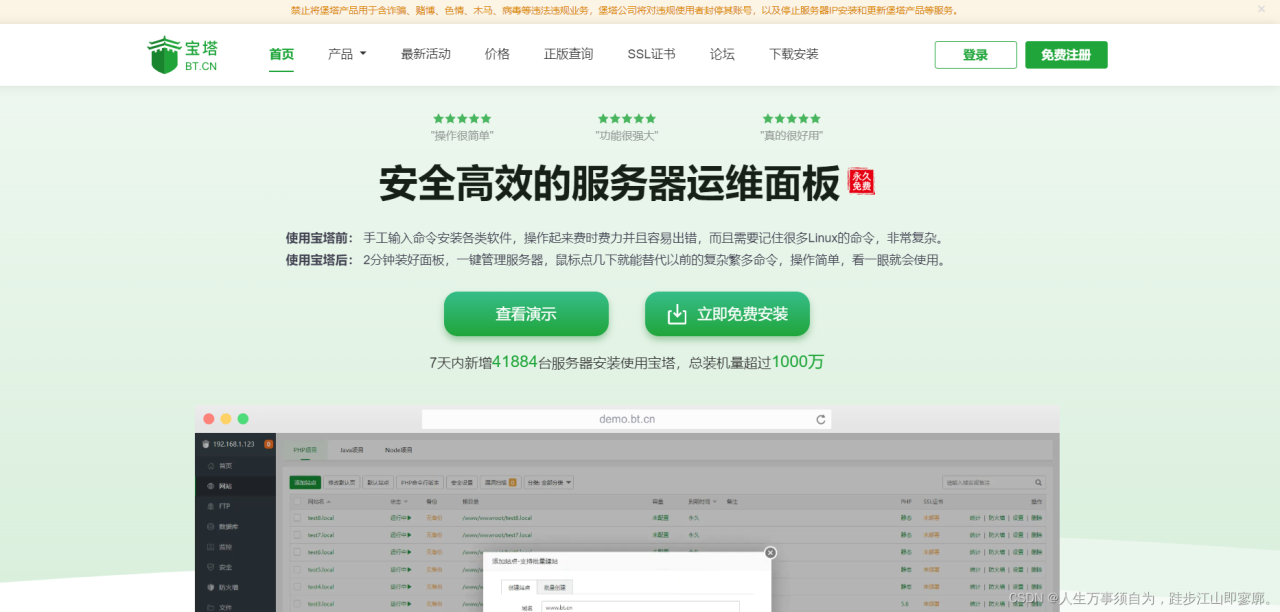Open the 分类: 全部分类 dropdown
Image resolution: width=1280 pixels, height=612 pixels.
[x=548, y=482]
